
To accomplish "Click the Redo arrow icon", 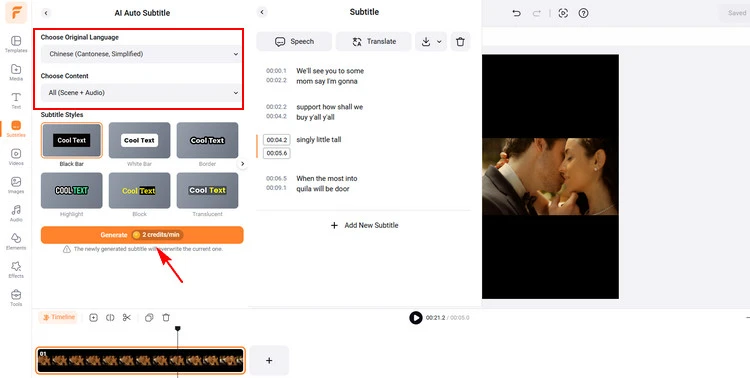I will pyautogui.click(x=537, y=13).
